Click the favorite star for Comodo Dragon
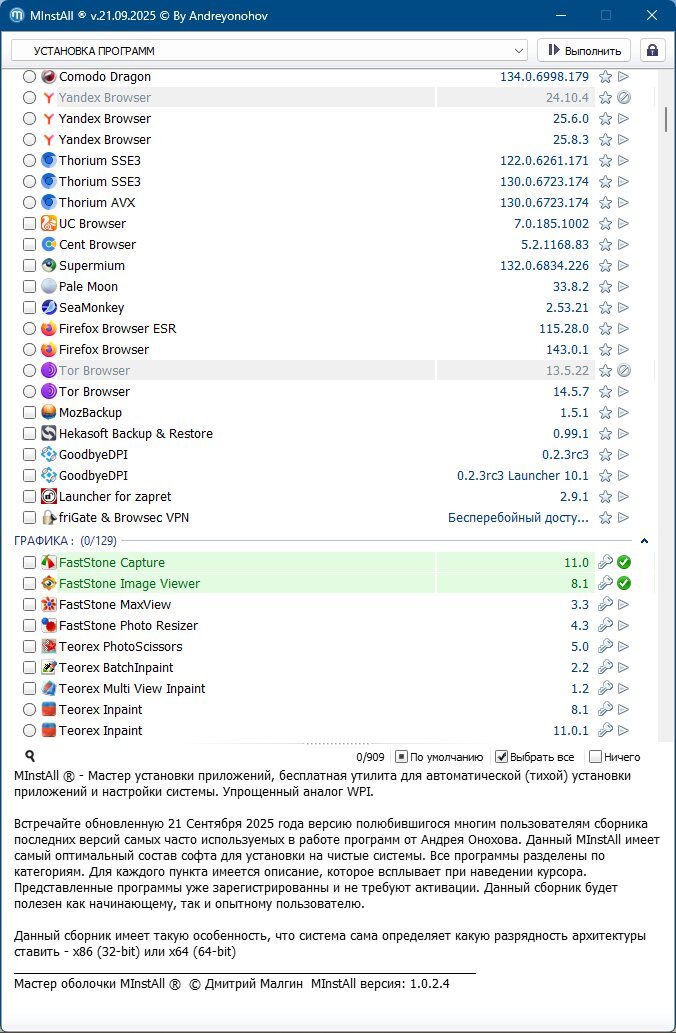 point(605,77)
